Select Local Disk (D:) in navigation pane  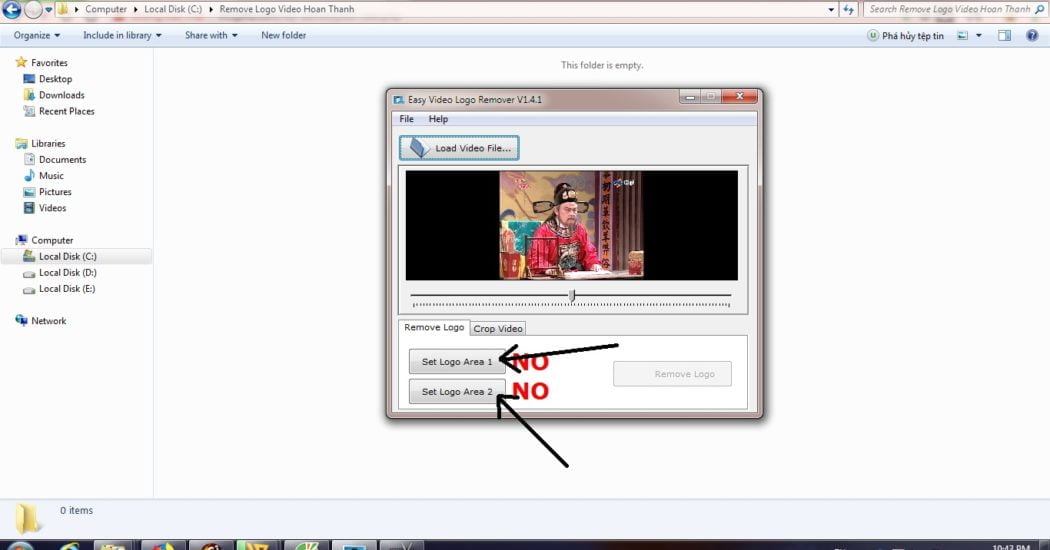pyautogui.click(x=68, y=273)
